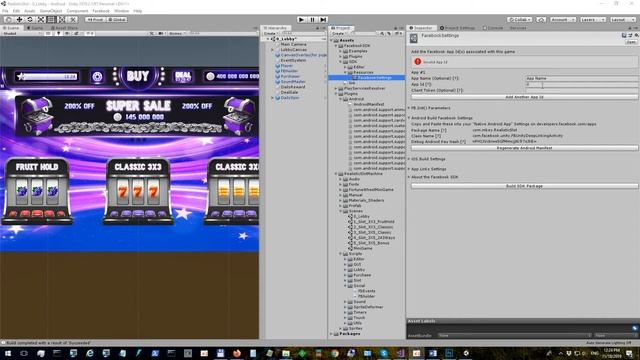Select the Rect Transform tool
The height and width of the screenshot is (360, 640).
coord(51,19)
